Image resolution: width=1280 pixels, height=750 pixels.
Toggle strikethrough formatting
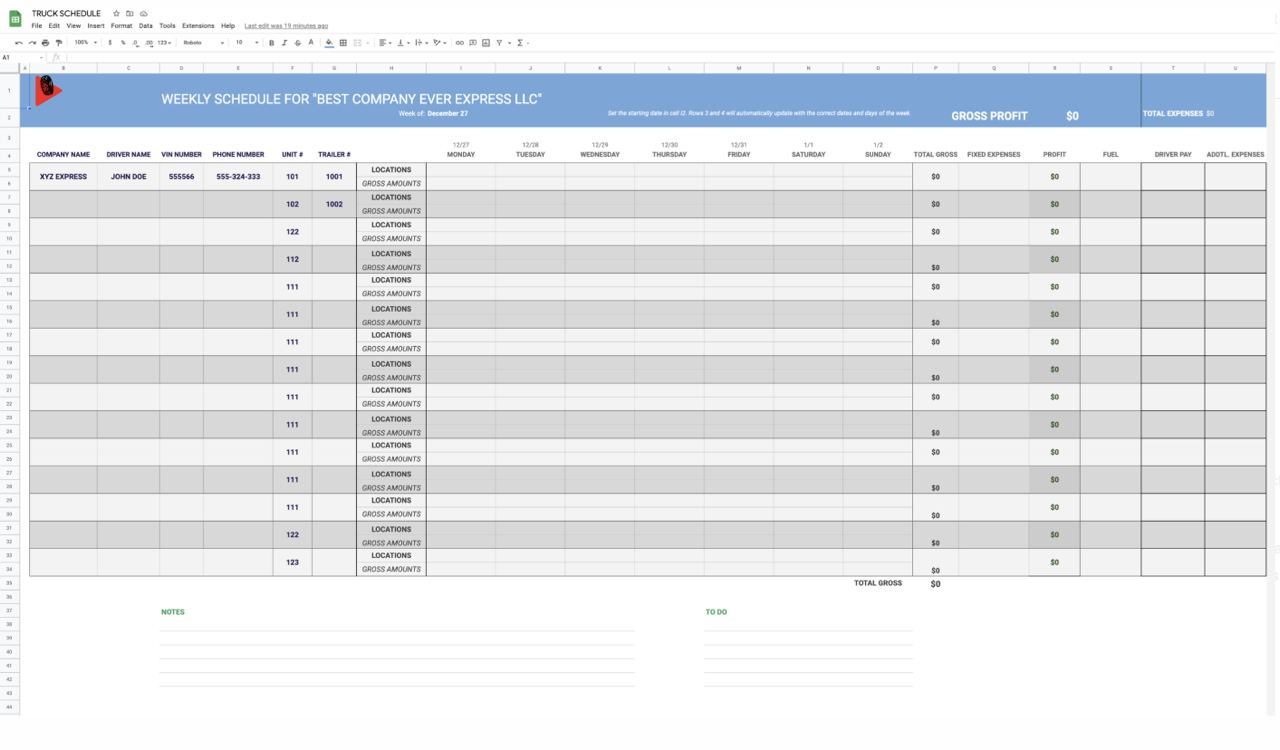(x=297, y=43)
